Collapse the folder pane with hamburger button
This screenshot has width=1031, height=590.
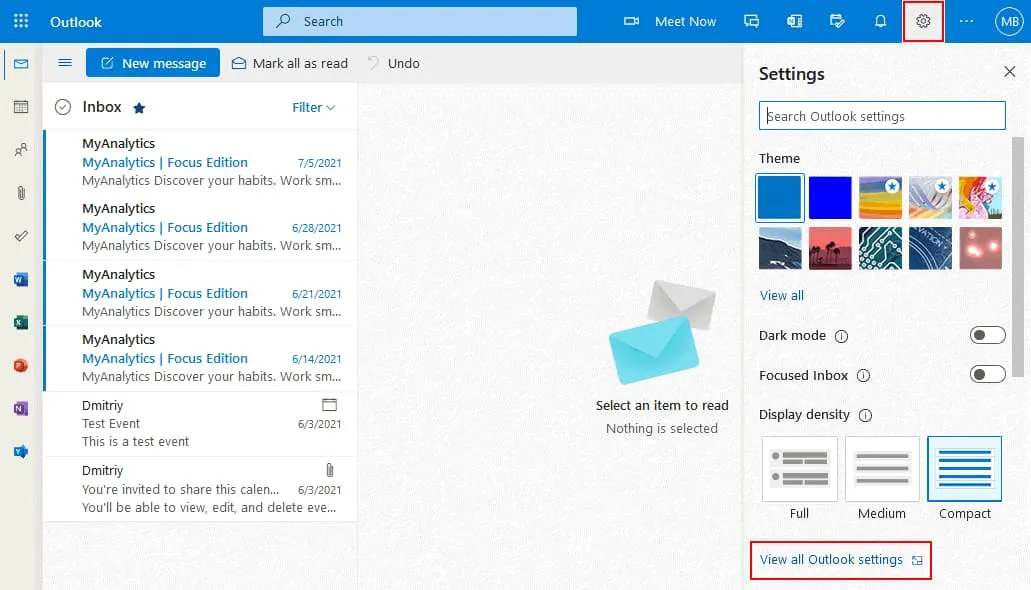click(65, 63)
